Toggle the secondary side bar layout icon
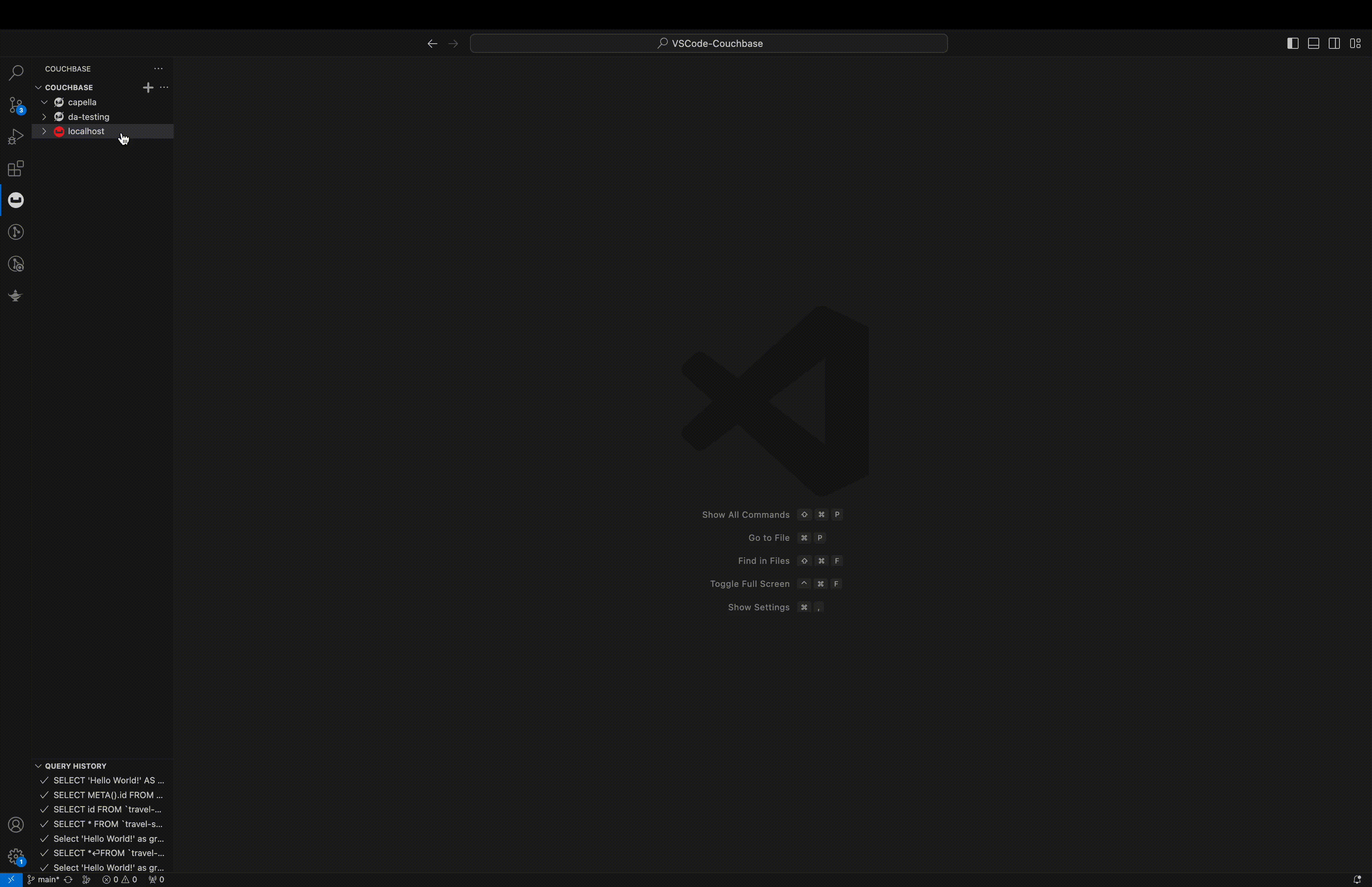Image resolution: width=1372 pixels, height=887 pixels. point(1334,43)
